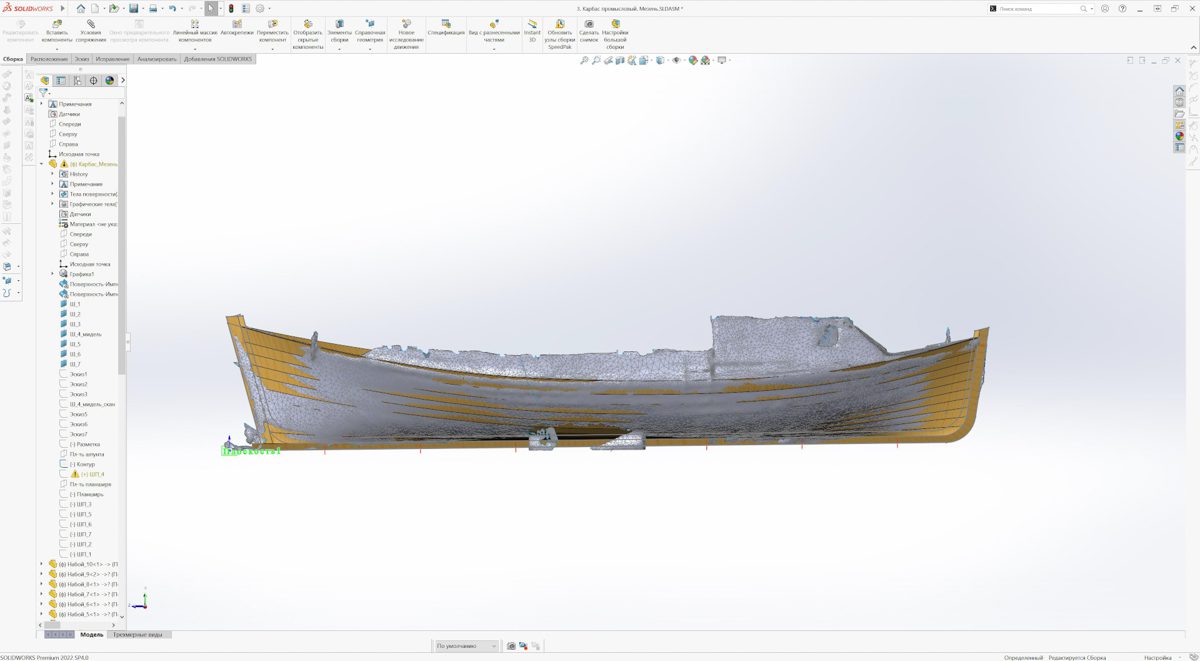Click the Трехмерные виды bottom tab
Image resolution: width=1200 pixels, height=661 pixels.
tap(139, 635)
